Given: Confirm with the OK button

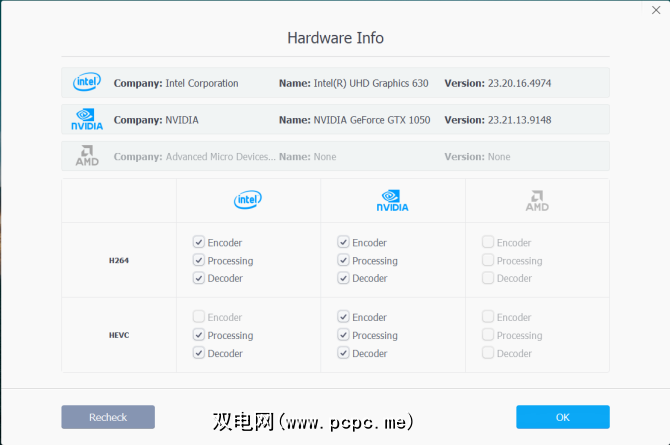Looking at the screenshot, I should coord(563,417).
